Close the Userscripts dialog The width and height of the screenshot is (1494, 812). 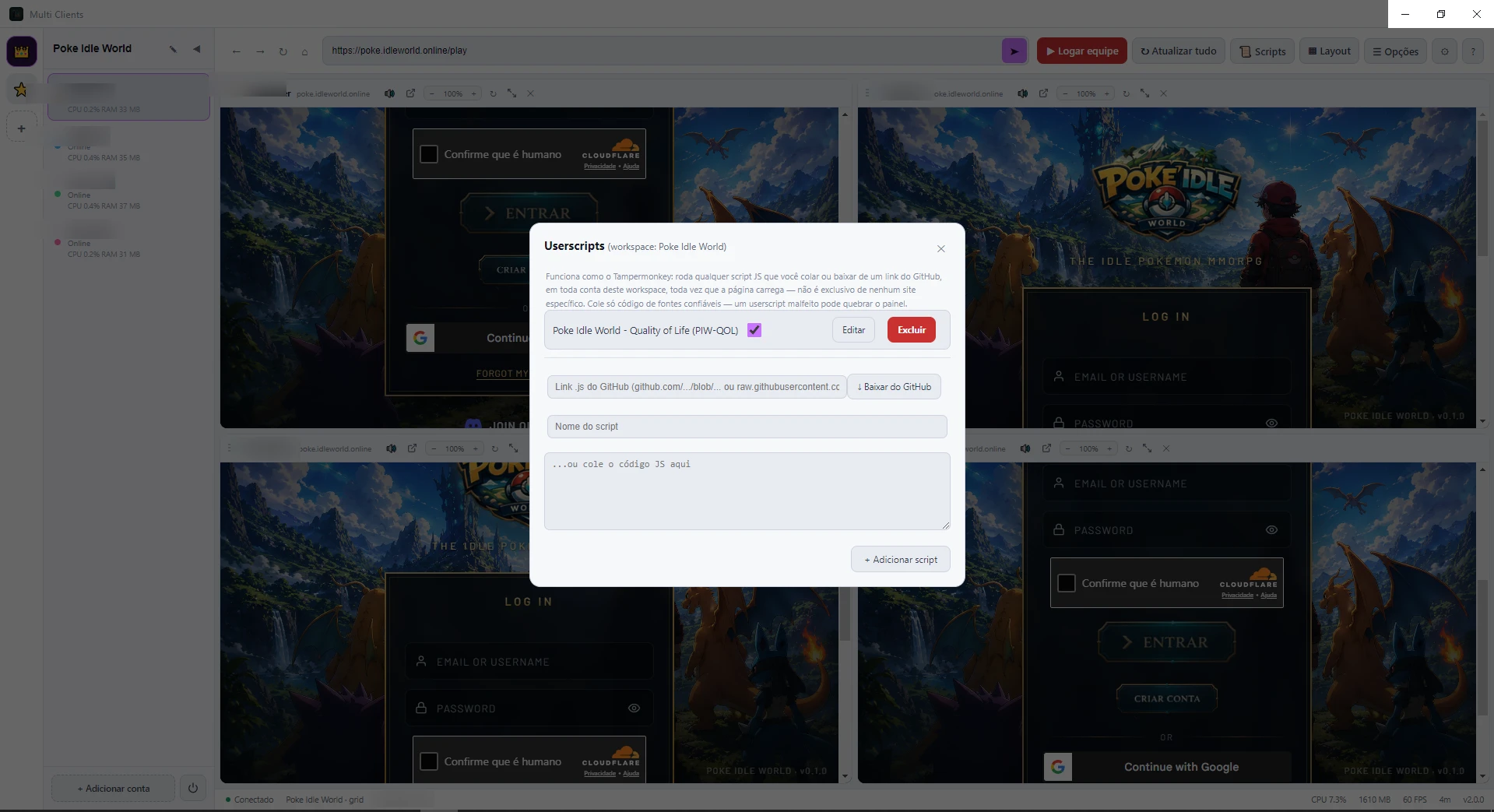coord(941,249)
